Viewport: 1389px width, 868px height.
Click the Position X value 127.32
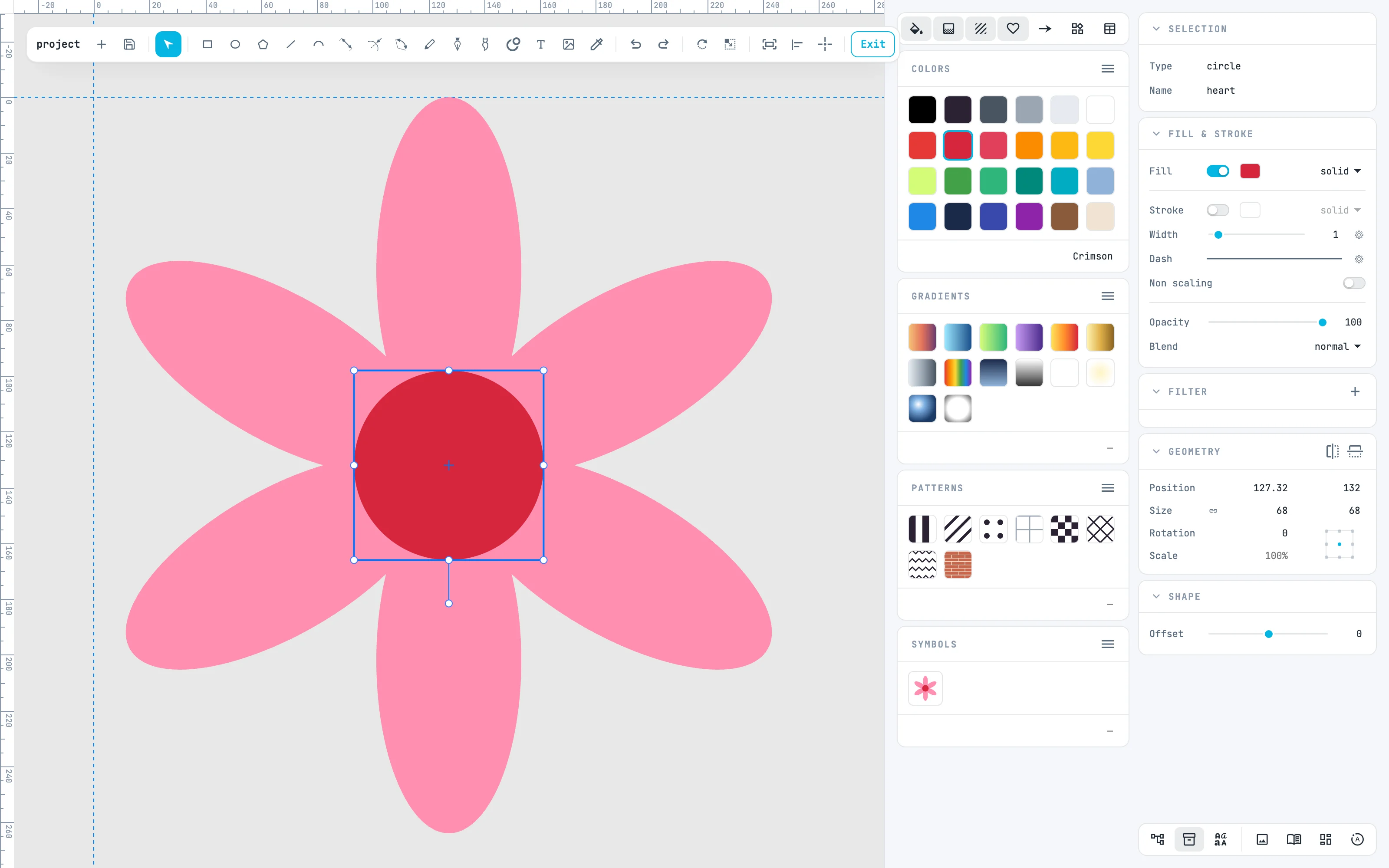[x=1270, y=487]
